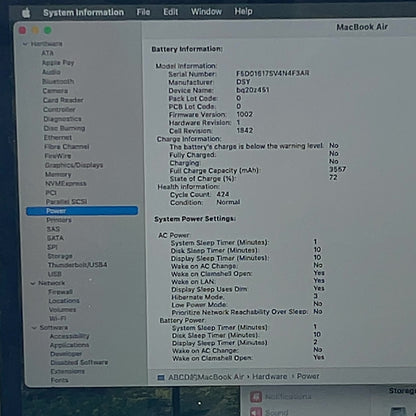This screenshot has width=416, height=416.
Task: Select NVMExpress in the sidebar
Action: [x=66, y=183]
